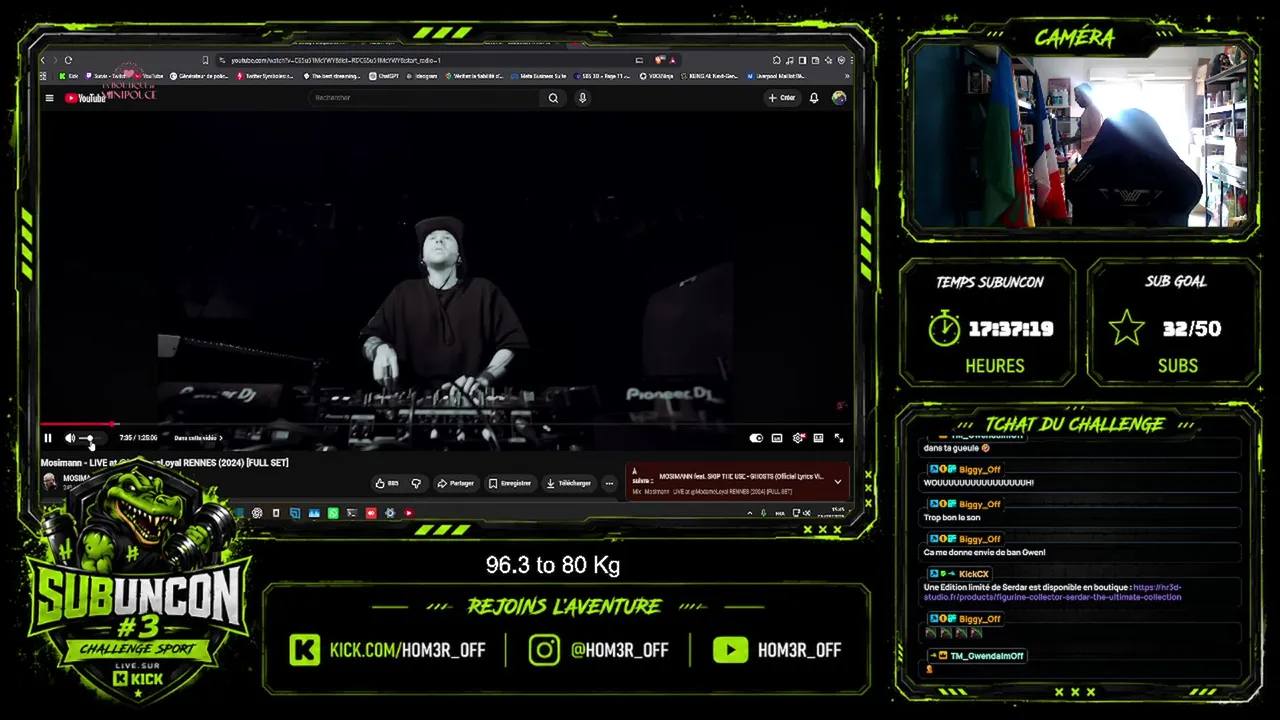Click the Télécharger download button
Viewport: 1280px width, 720px height.
569,483
